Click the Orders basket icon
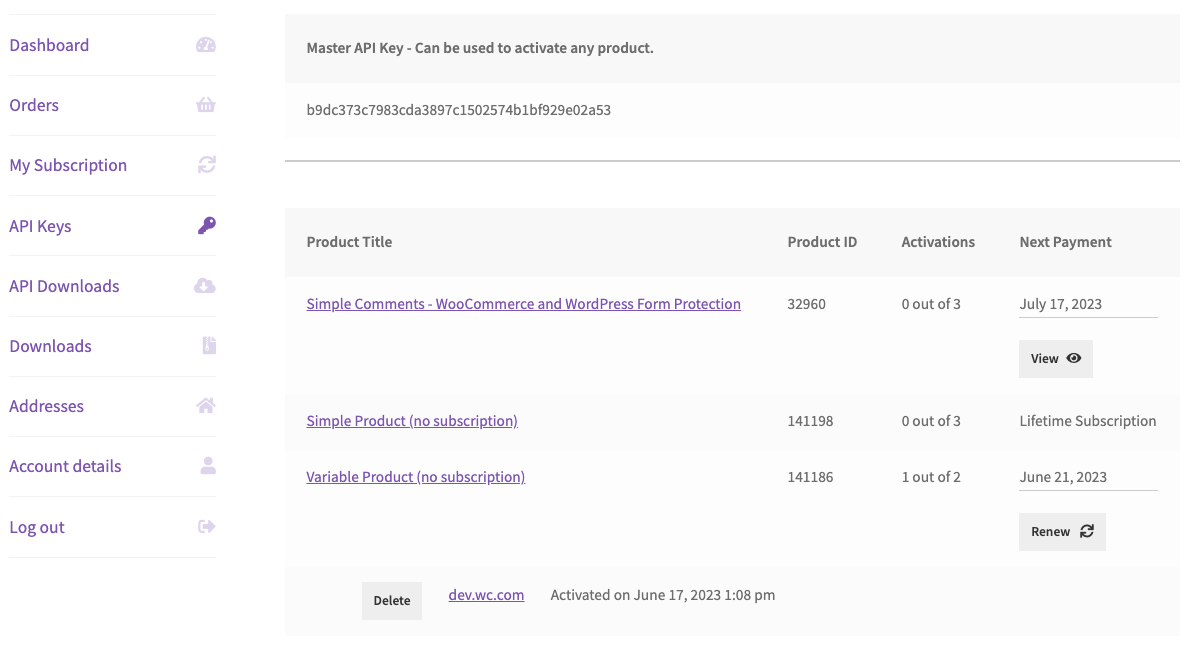1191x648 pixels. tap(206, 105)
